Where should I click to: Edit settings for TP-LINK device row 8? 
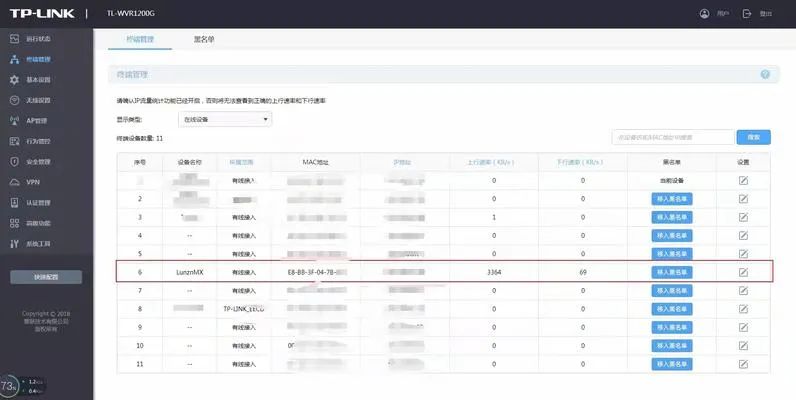(743, 309)
